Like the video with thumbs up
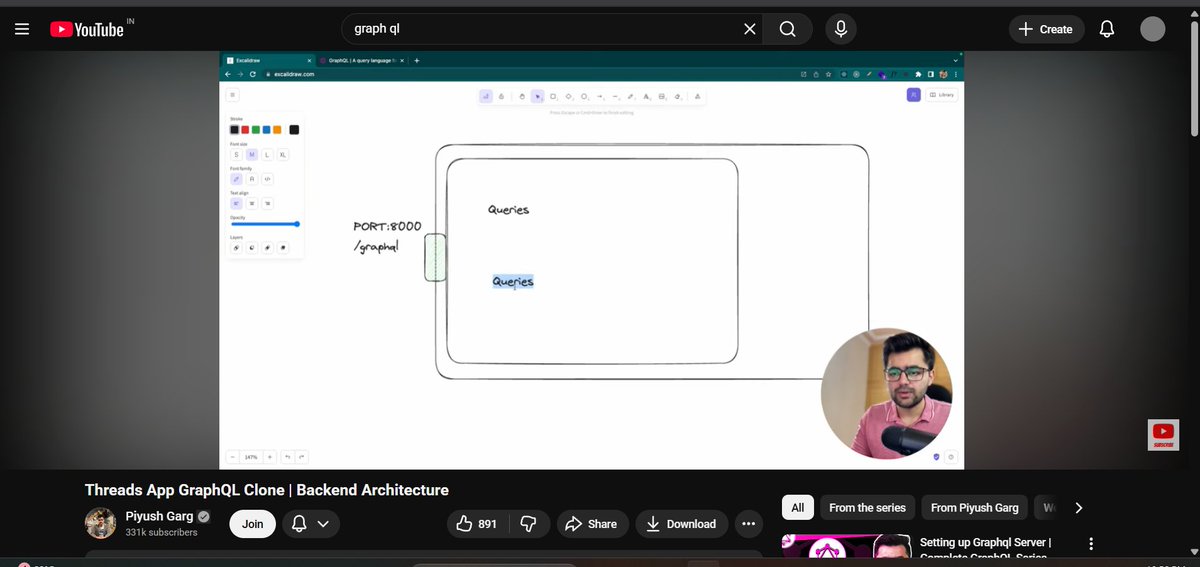The height and width of the screenshot is (567, 1200). point(477,524)
